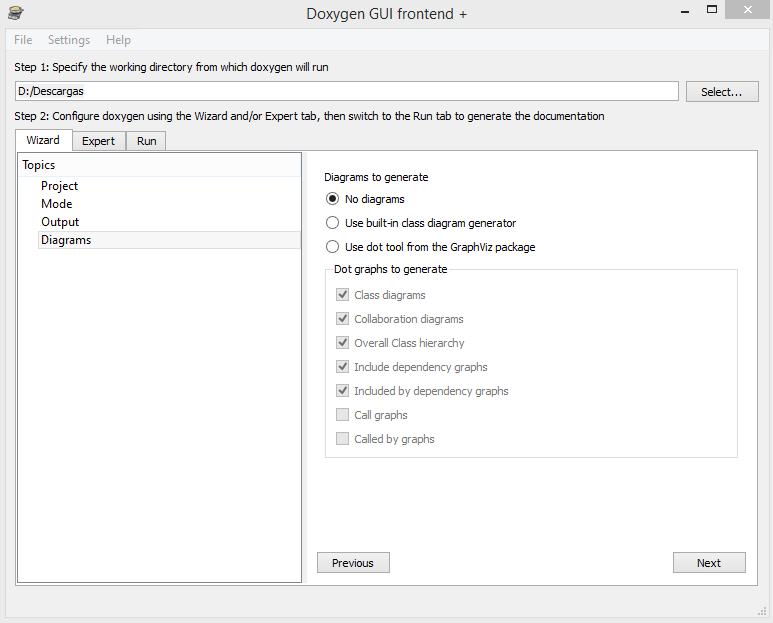773x623 pixels.
Task: Select the Project topic in the tree
Action: (x=60, y=186)
